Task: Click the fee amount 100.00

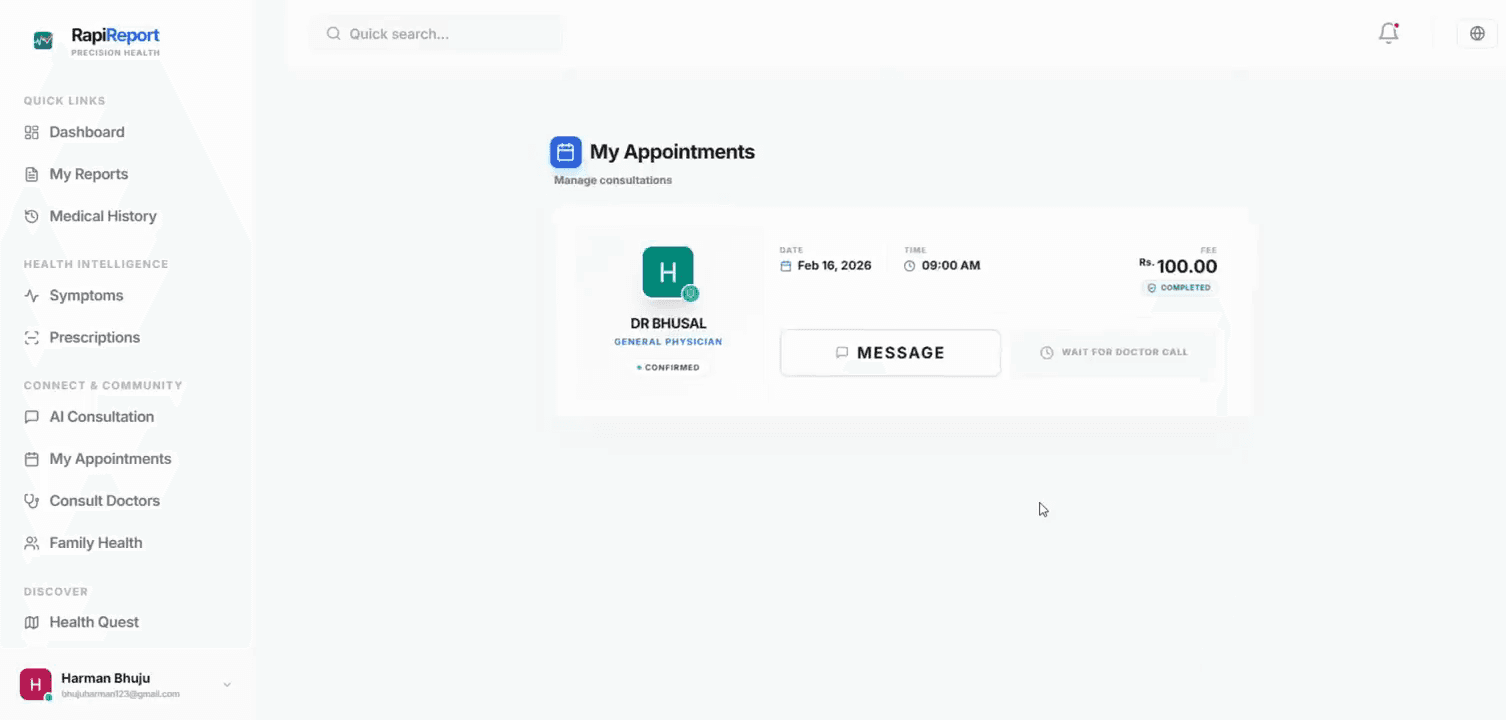Action: coord(1187,266)
